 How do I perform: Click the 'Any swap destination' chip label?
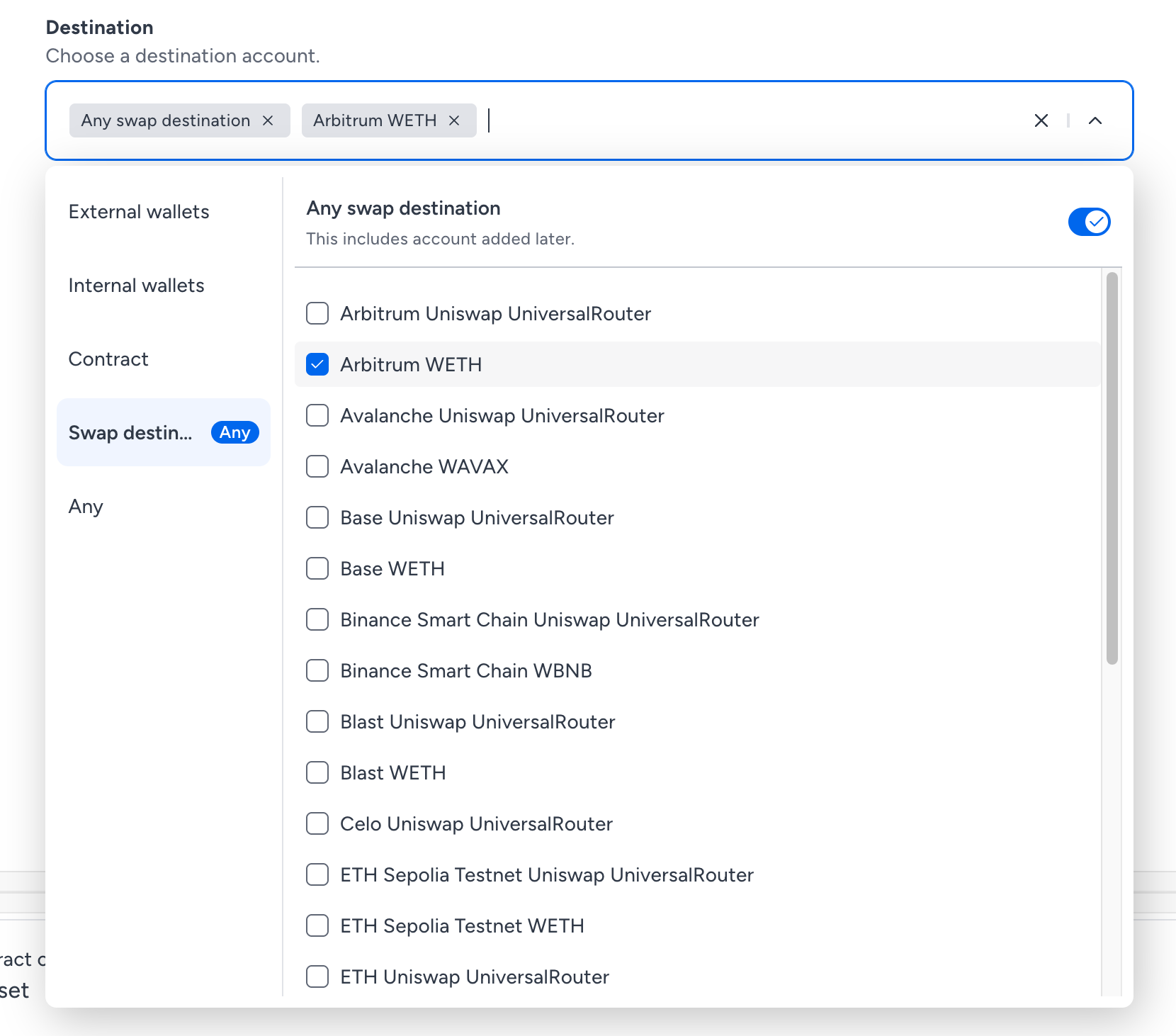pyautogui.click(x=166, y=120)
